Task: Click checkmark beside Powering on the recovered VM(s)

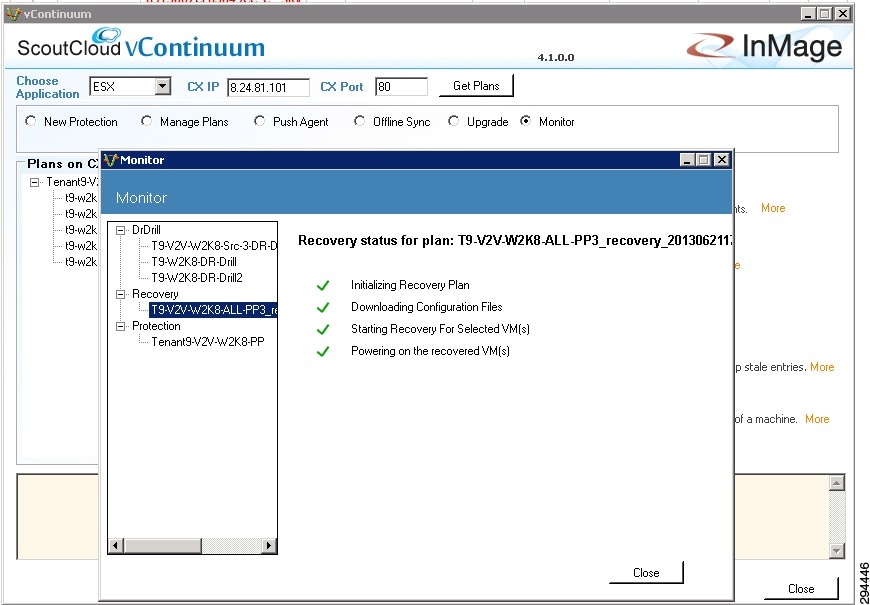Action: tap(322, 351)
